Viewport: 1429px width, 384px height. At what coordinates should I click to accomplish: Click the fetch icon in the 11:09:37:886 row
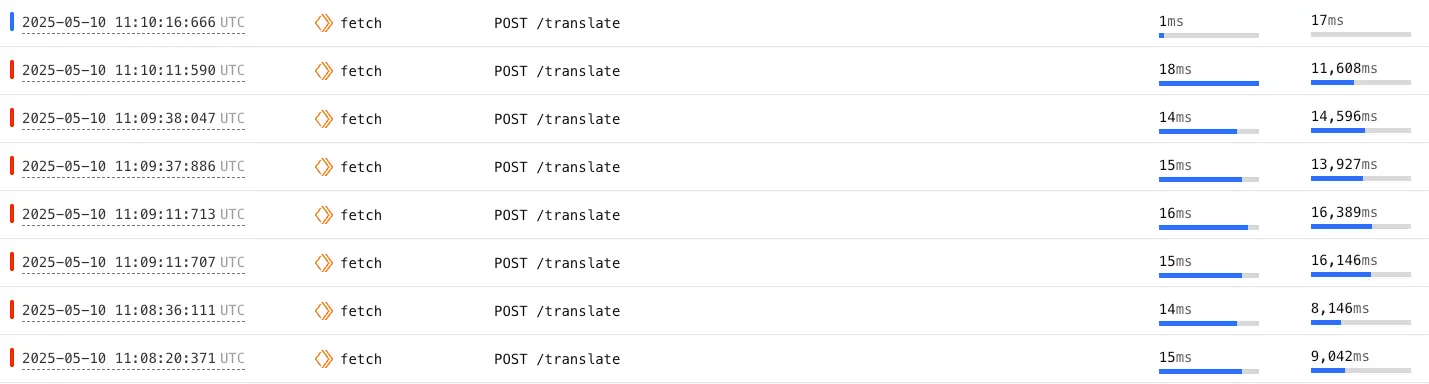click(323, 167)
